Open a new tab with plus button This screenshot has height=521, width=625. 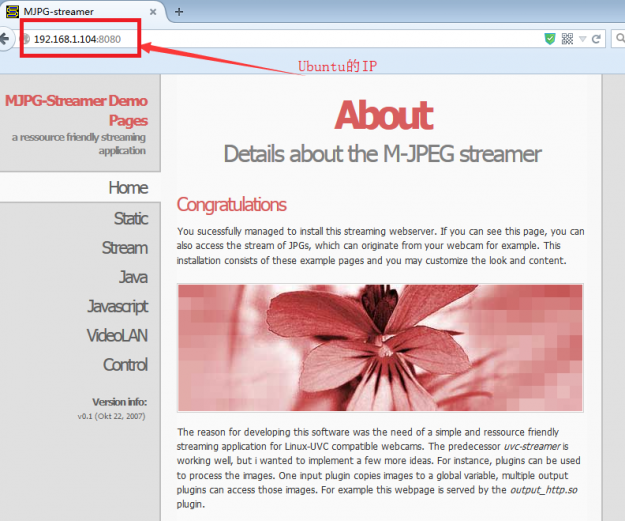pos(179,12)
